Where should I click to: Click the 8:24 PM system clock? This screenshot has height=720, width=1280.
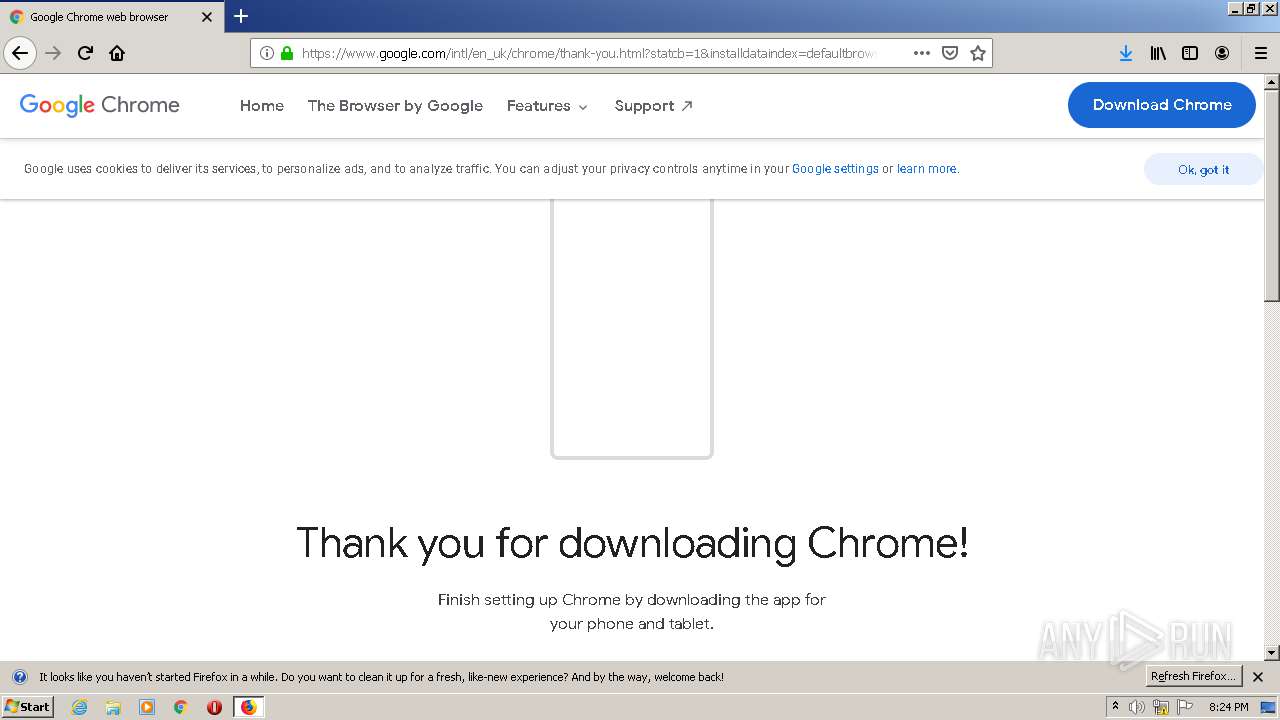point(1228,707)
